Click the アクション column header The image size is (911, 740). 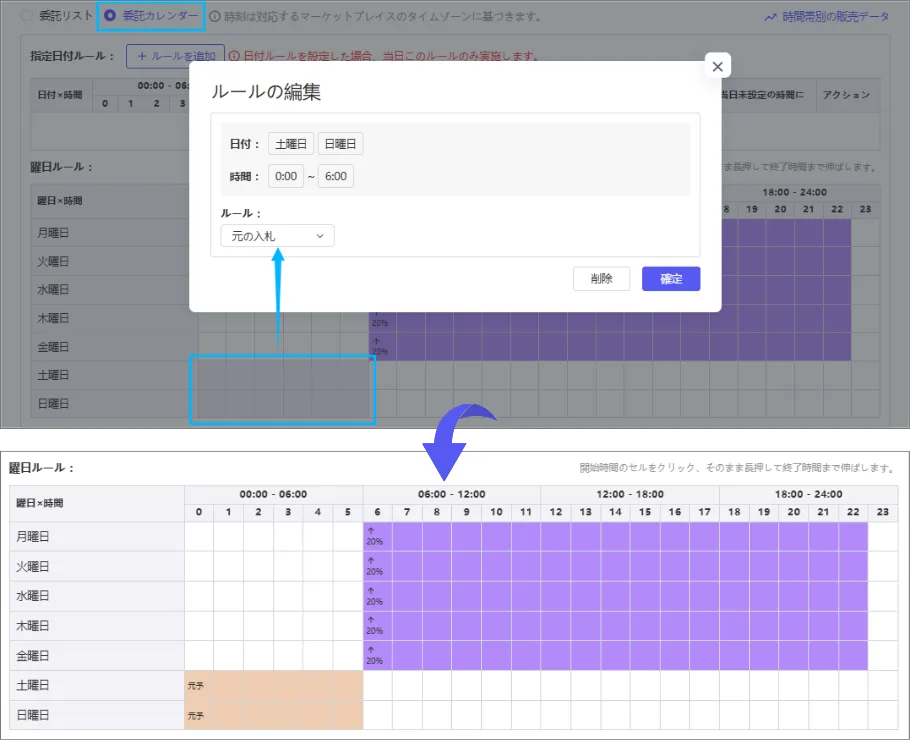[x=846, y=95]
